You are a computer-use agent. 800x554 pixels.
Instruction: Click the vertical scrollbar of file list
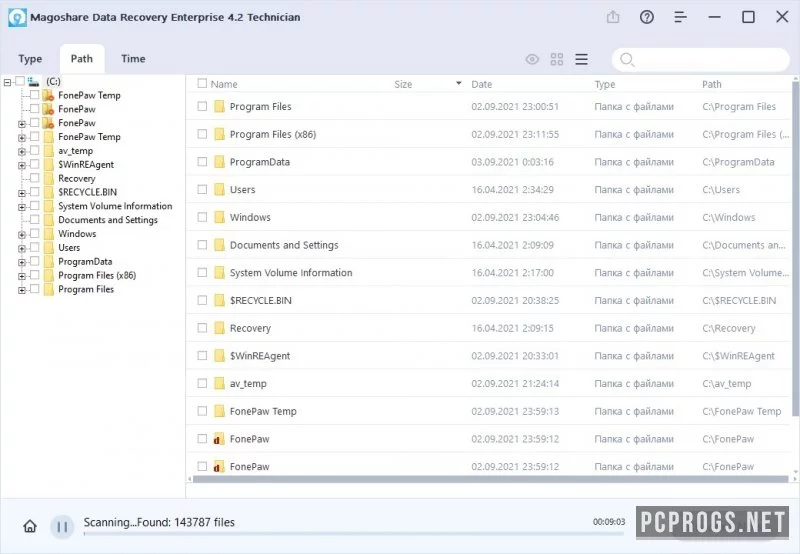795,249
